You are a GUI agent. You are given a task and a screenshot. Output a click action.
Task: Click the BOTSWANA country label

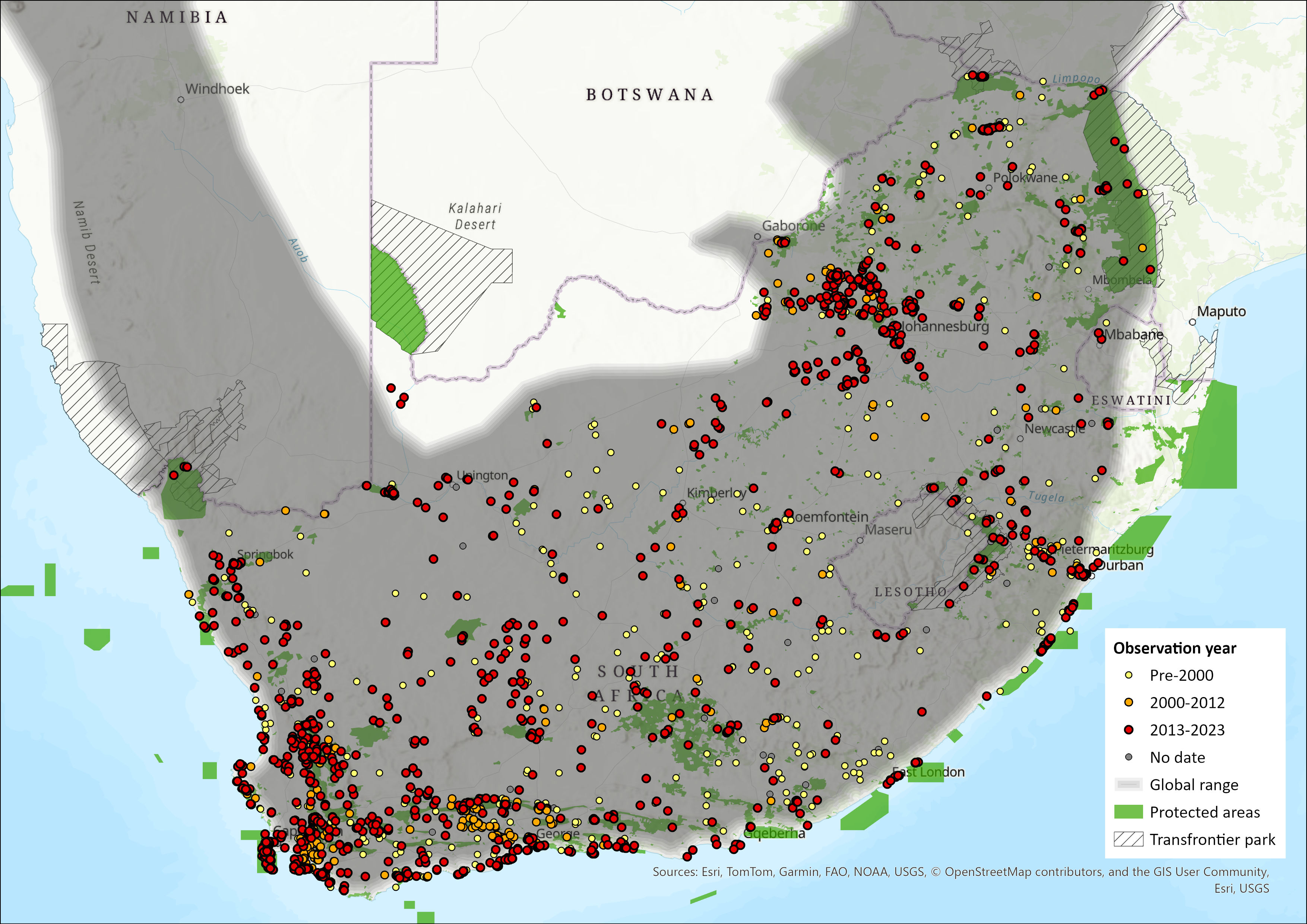[x=649, y=95]
